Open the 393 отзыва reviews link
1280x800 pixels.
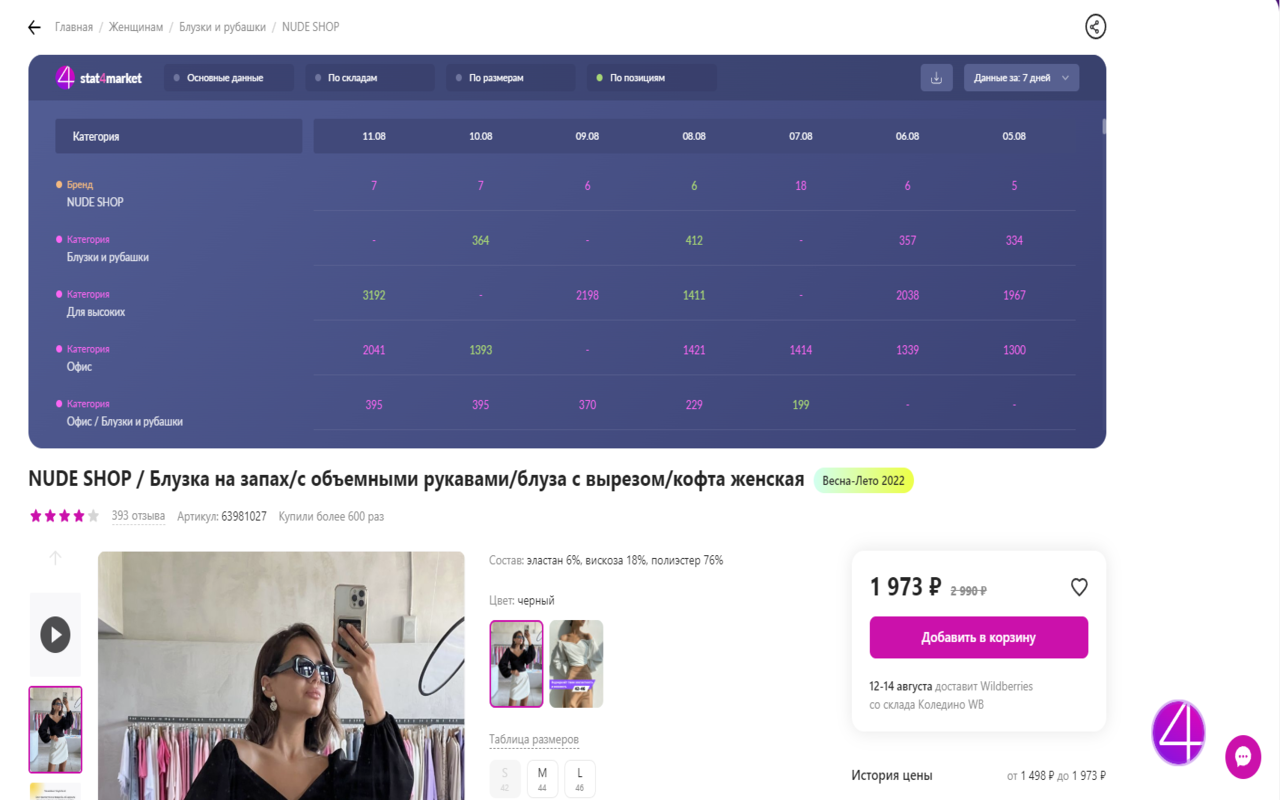point(138,516)
